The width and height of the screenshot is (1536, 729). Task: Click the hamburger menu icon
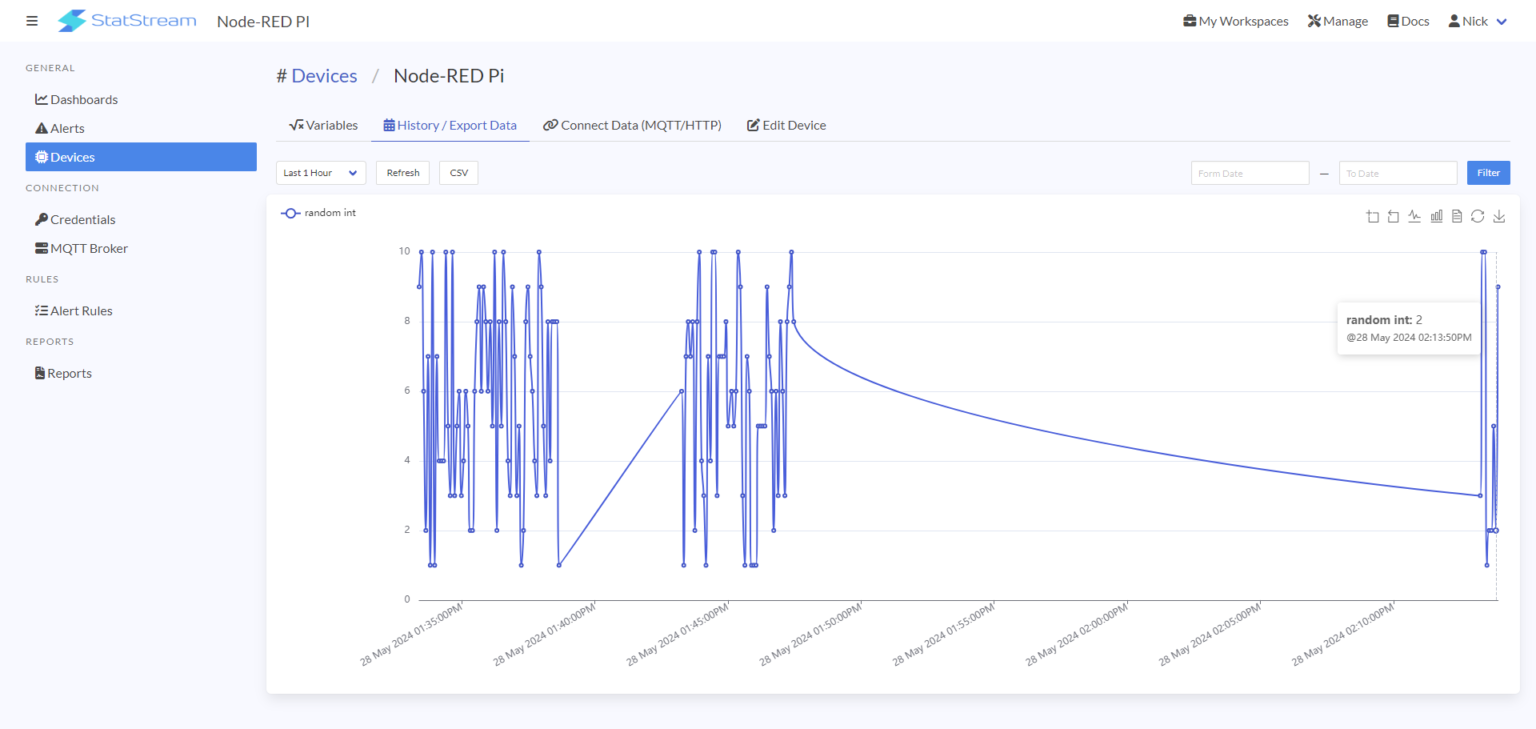pyautogui.click(x=32, y=21)
